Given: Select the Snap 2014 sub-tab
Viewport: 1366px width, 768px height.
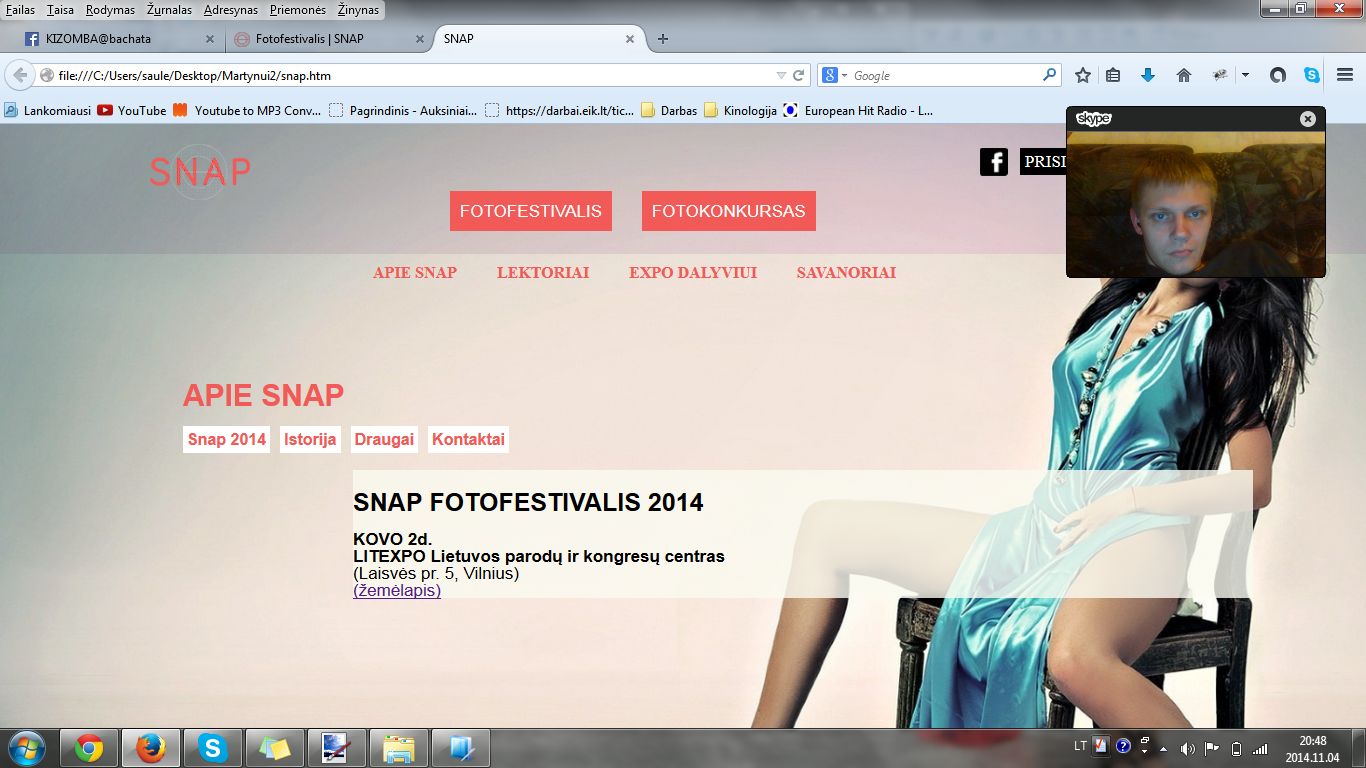Looking at the screenshot, I should pyautogui.click(x=227, y=440).
